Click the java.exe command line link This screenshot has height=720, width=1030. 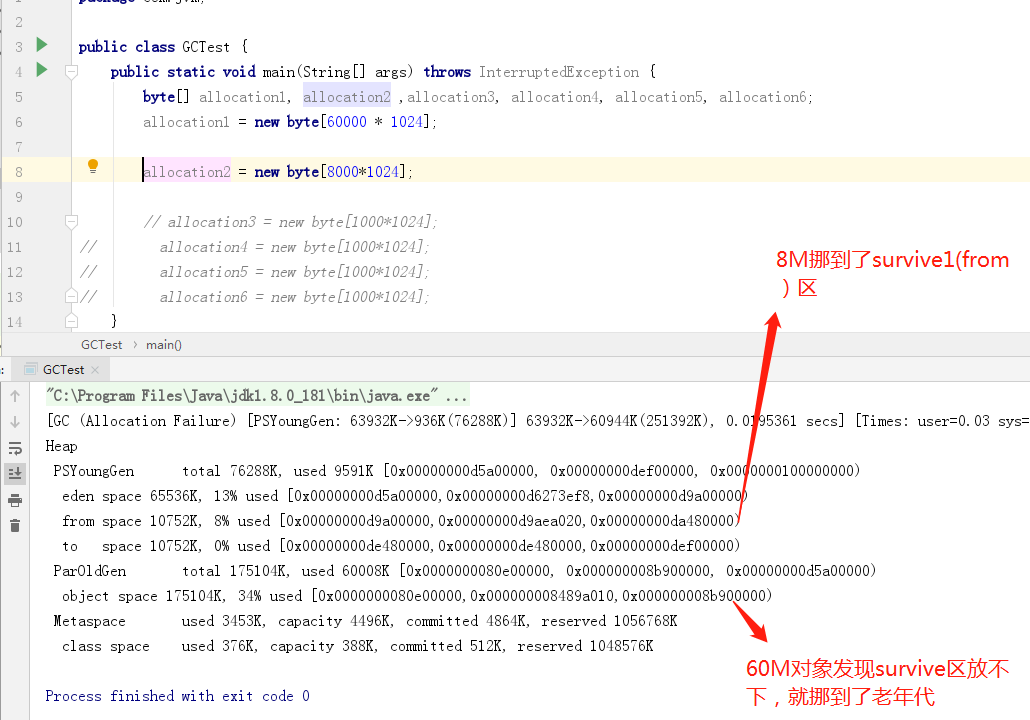pos(257,395)
